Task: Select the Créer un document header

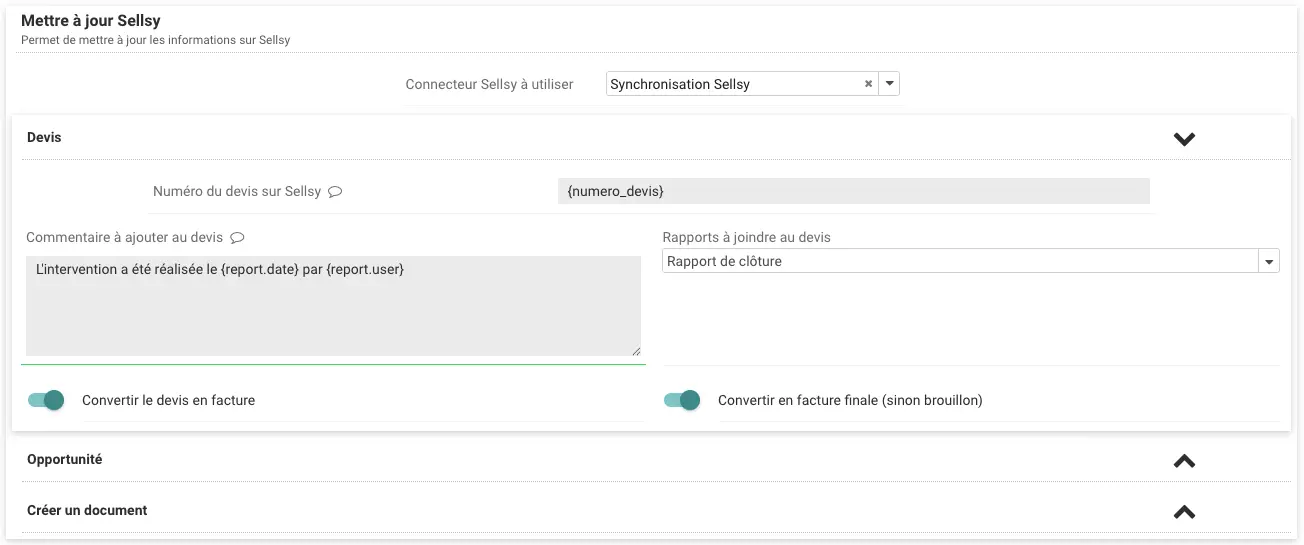Action: pyautogui.click(x=87, y=510)
